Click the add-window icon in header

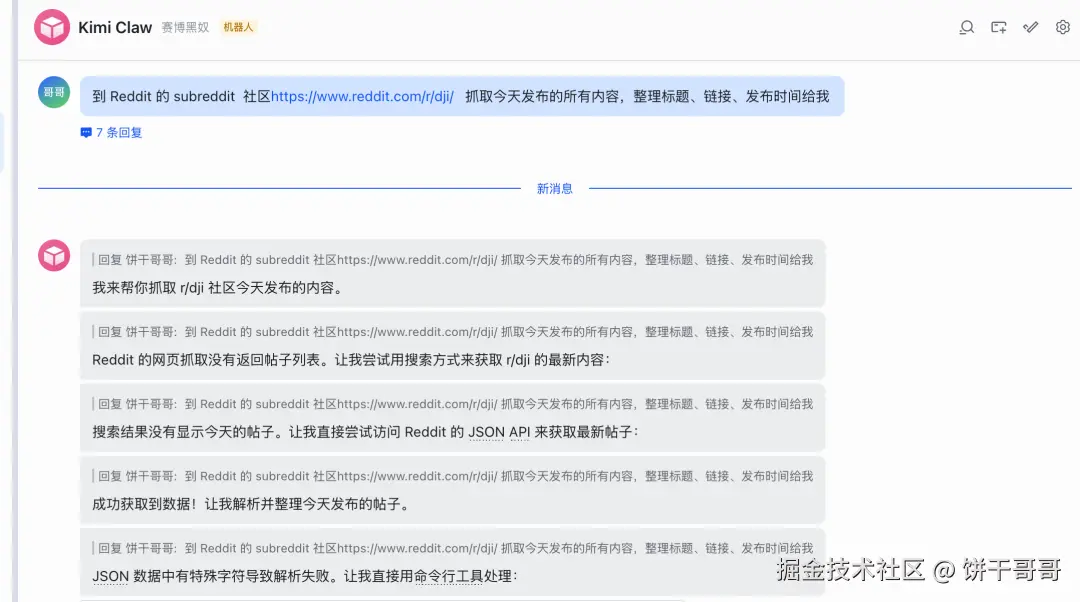999,28
